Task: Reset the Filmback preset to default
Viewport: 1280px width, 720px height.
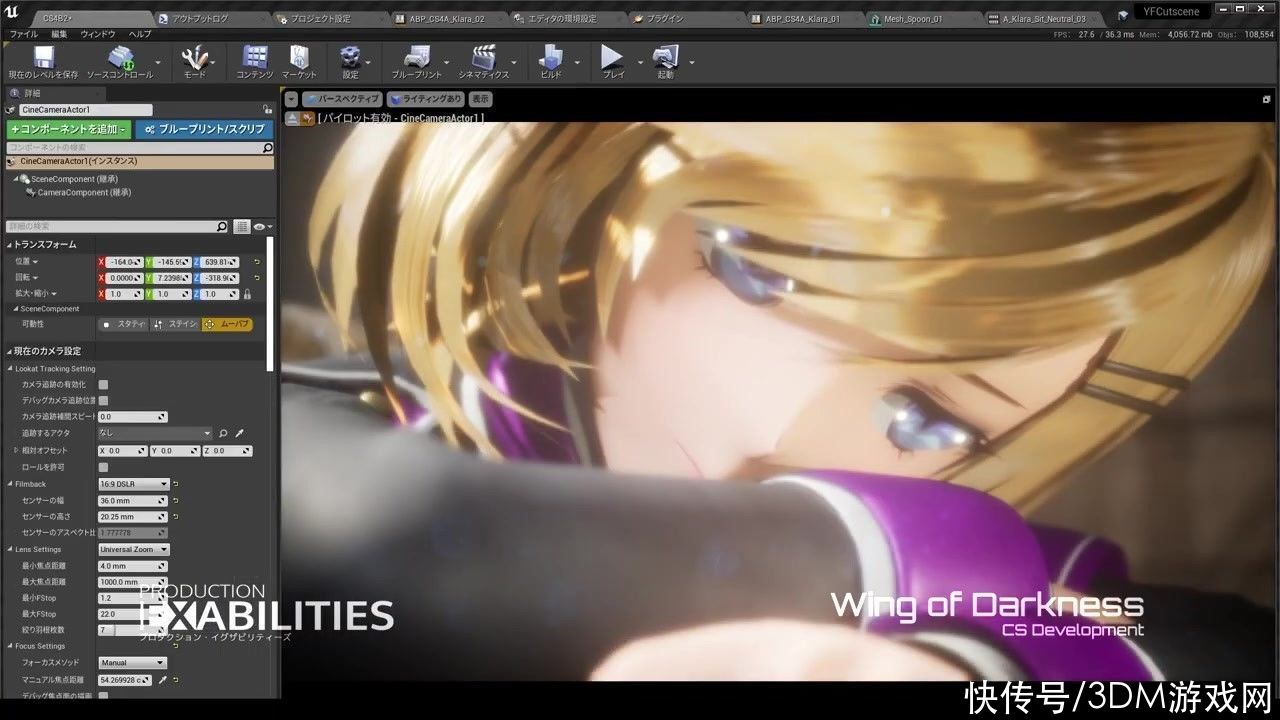Action: click(176, 484)
